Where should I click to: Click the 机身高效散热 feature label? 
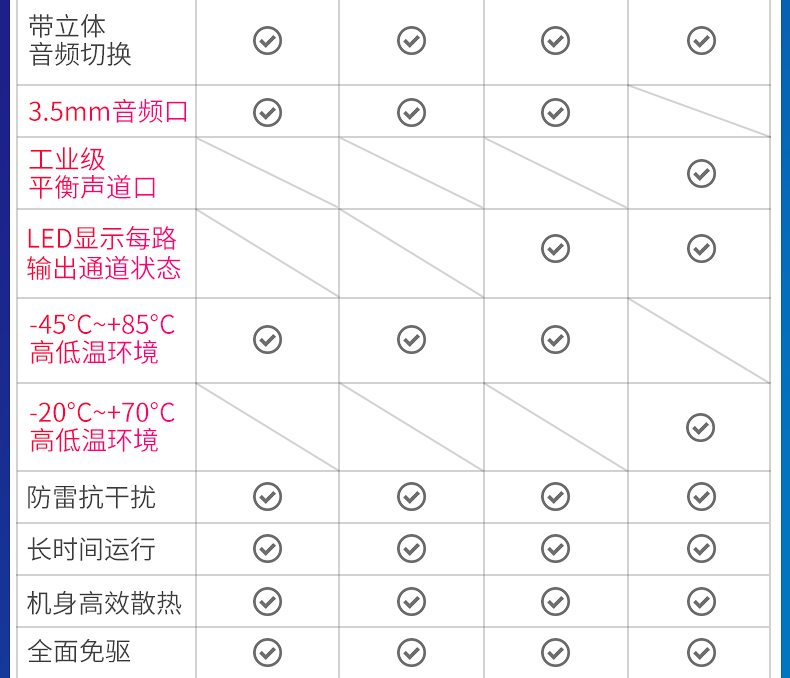(x=105, y=603)
